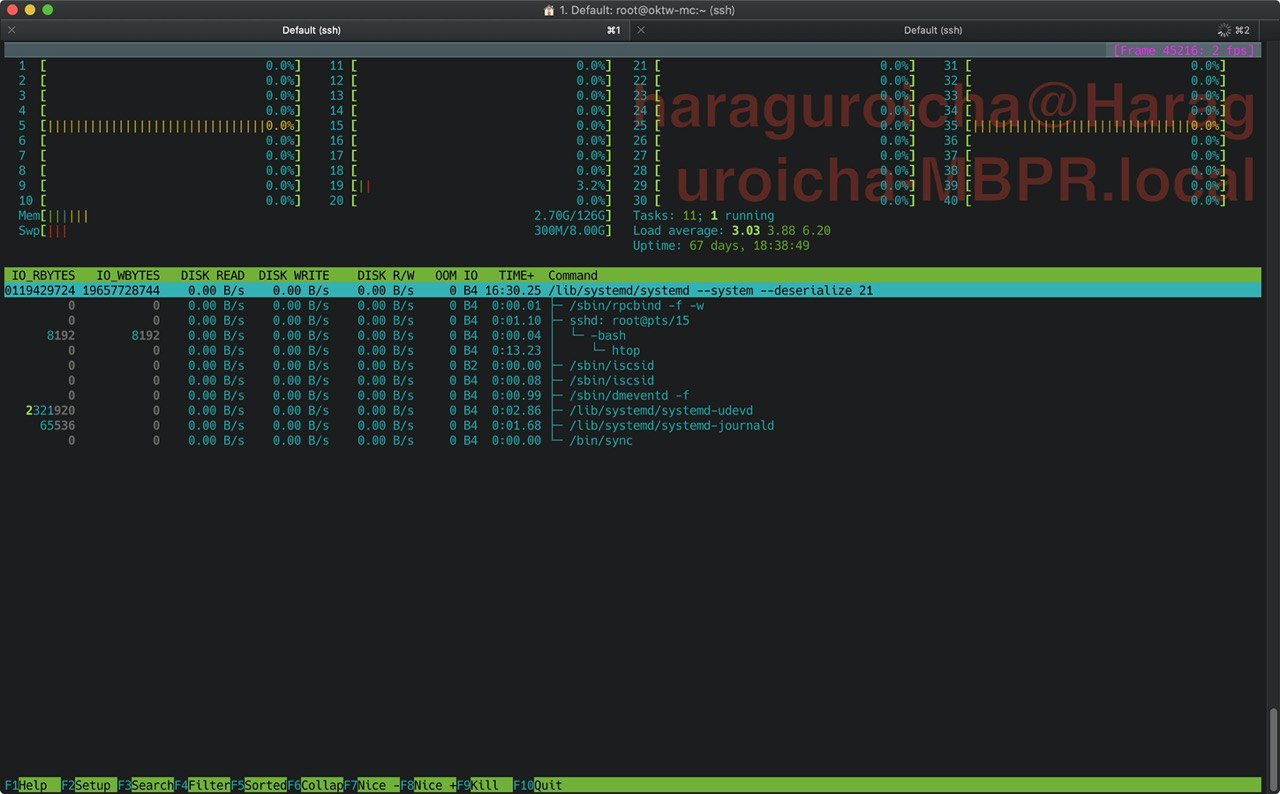
Task: Sort by the IO_RBYTES column header
Action: [43, 275]
